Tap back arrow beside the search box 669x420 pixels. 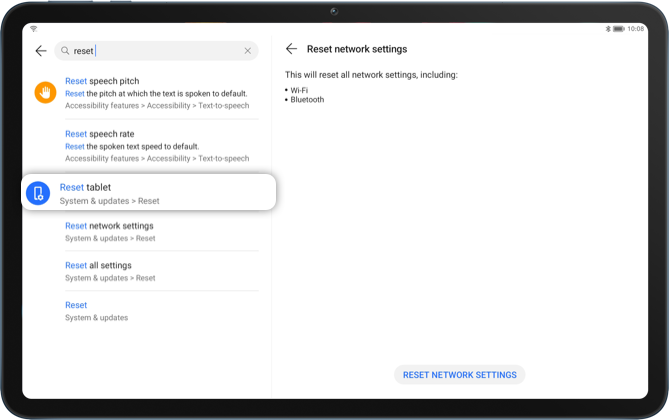(40, 50)
